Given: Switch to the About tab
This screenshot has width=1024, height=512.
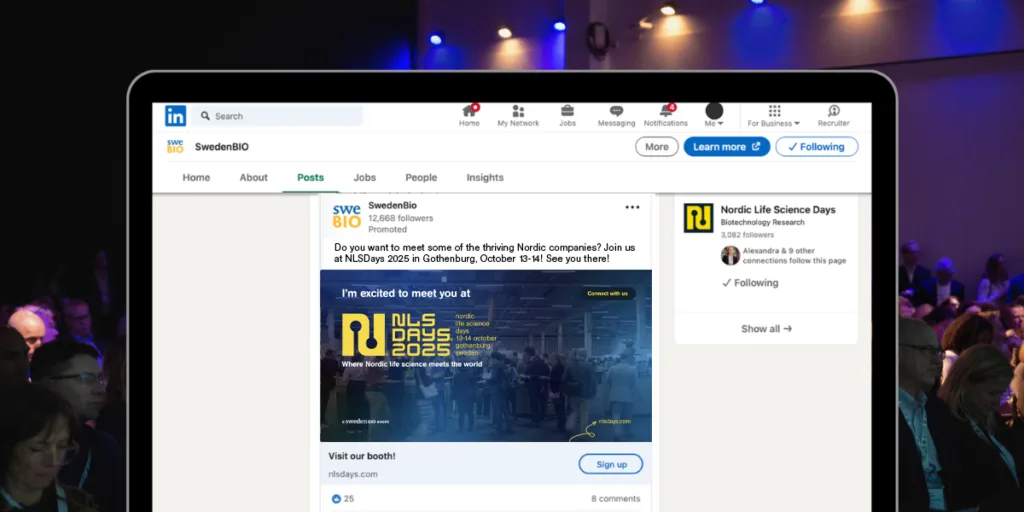Looking at the screenshot, I should coord(253,178).
